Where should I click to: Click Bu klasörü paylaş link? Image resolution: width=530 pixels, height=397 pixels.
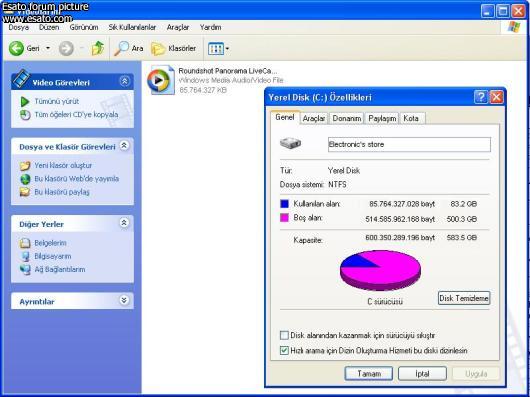tap(62, 192)
